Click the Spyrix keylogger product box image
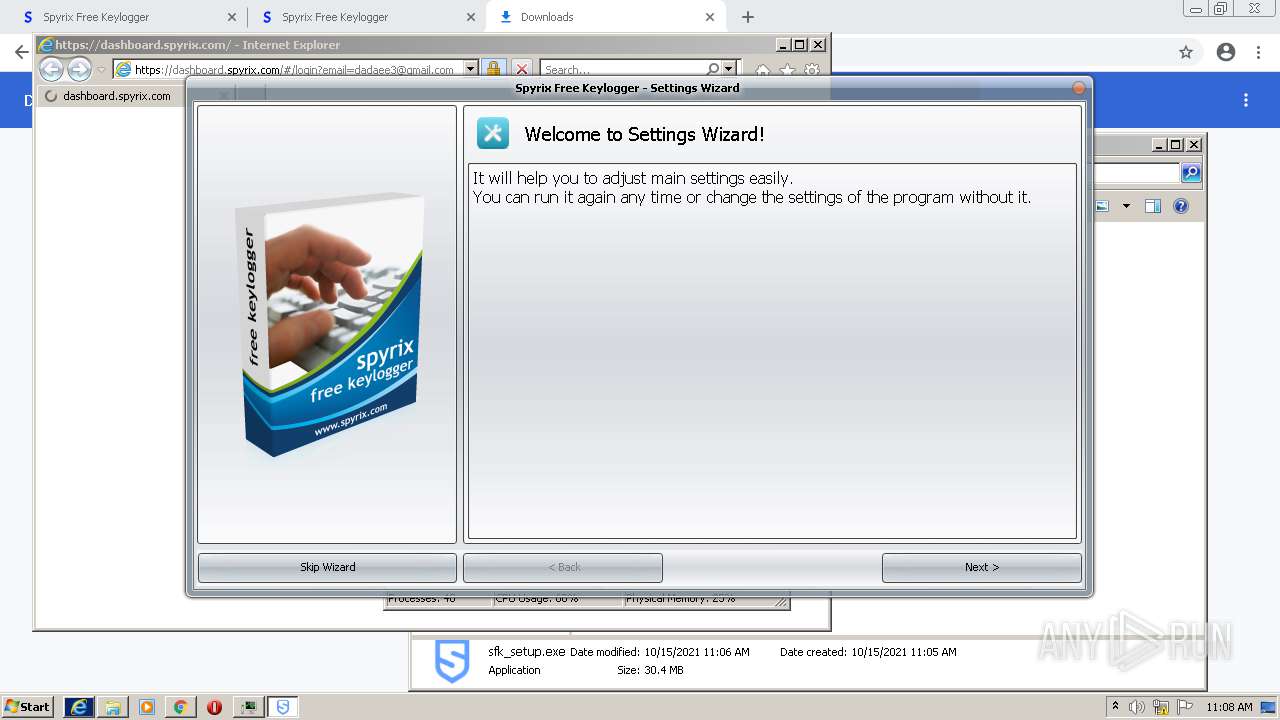The width and height of the screenshot is (1280, 720). [x=328, y=325]
